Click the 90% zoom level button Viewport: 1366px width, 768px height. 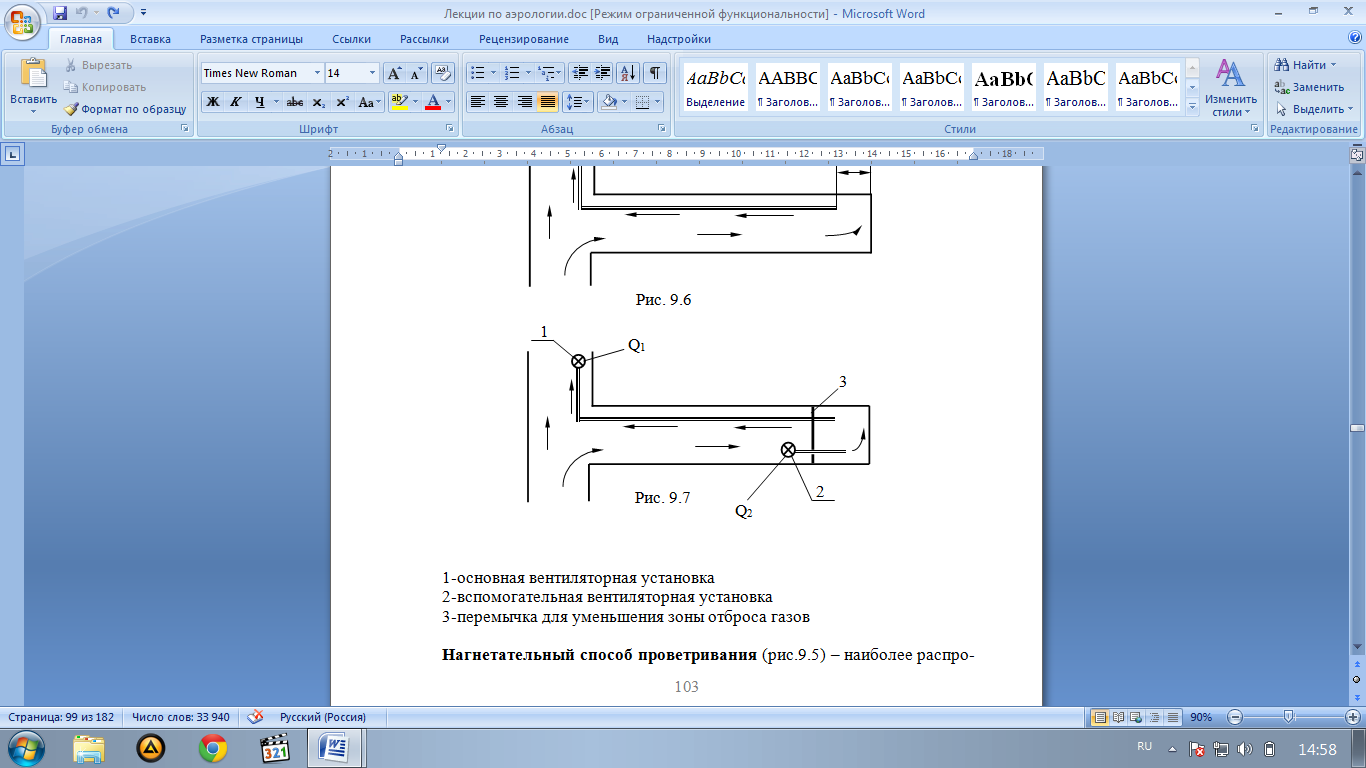pyautogui.click(x=1202, y=717)
